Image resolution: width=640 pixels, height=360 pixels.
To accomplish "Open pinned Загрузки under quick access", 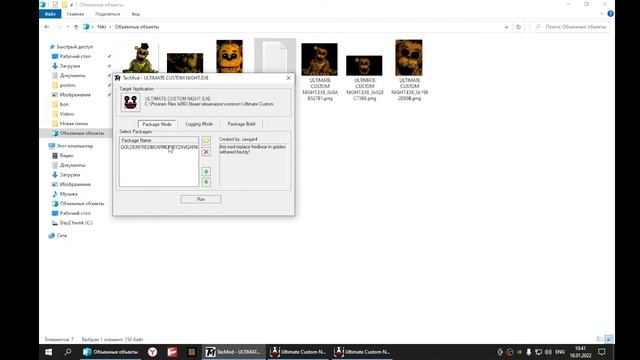I will pos(70,66).
